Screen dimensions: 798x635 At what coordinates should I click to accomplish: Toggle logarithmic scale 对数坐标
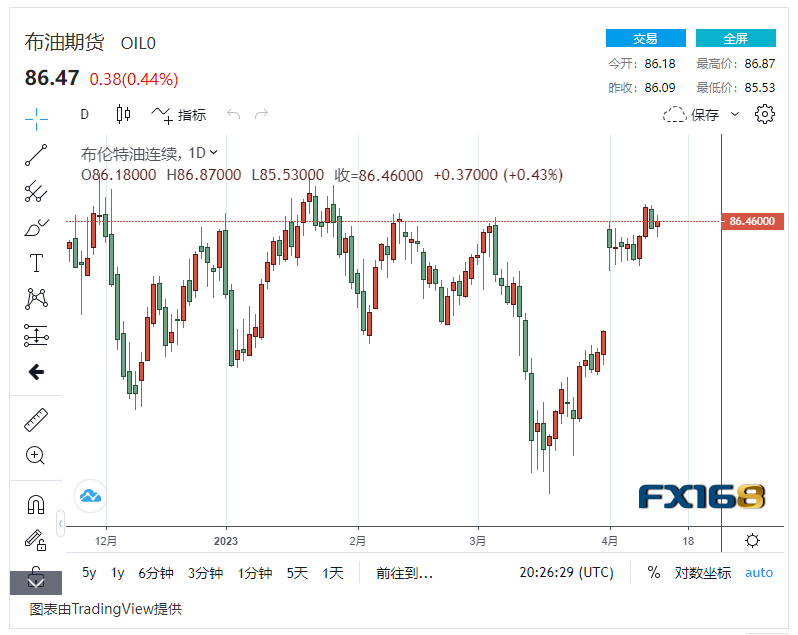coord(703,573)
